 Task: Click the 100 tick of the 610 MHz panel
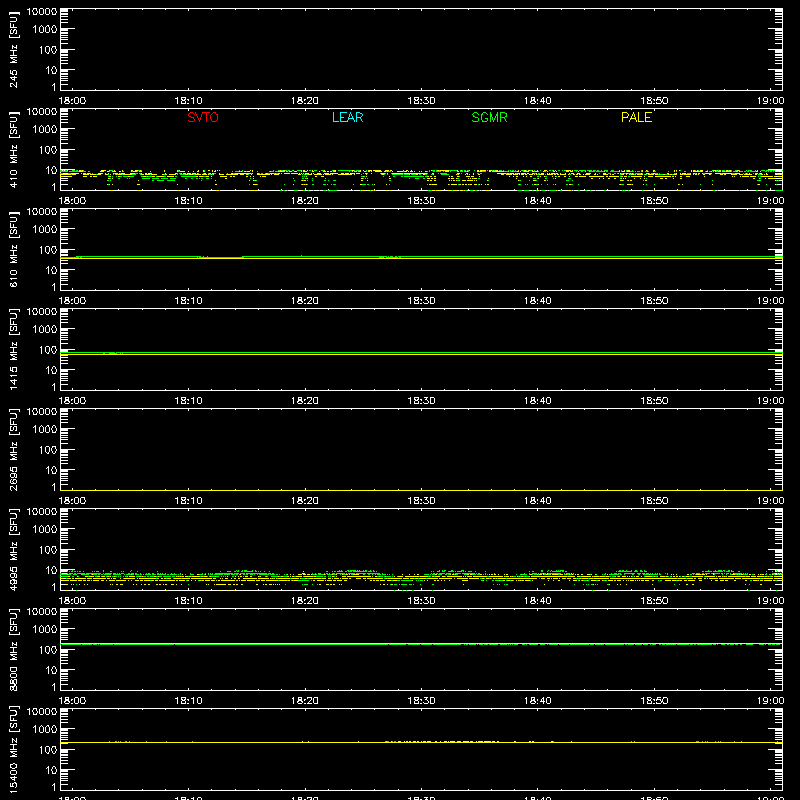[47, 250]
